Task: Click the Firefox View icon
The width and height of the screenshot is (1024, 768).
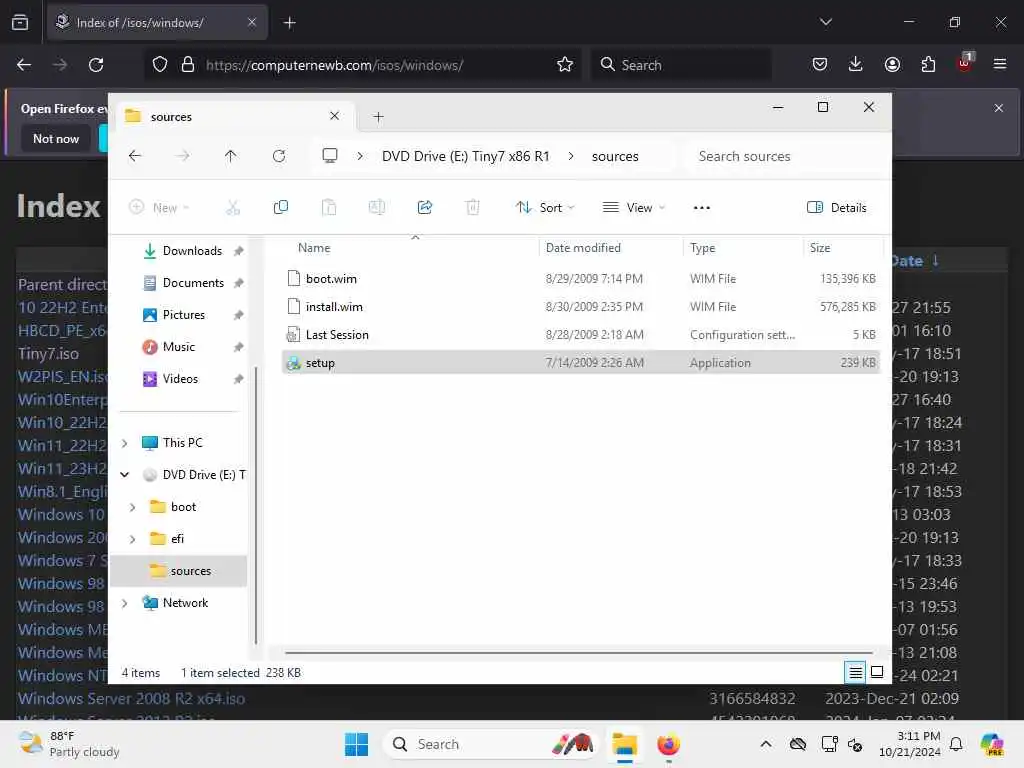Action: (x=20, y=23)
